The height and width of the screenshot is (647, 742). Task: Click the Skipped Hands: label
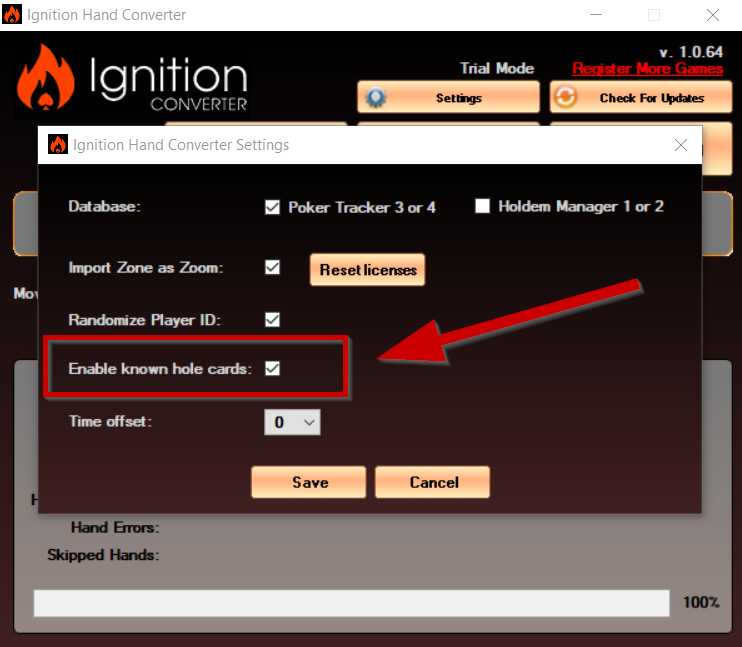coord(103,555)
